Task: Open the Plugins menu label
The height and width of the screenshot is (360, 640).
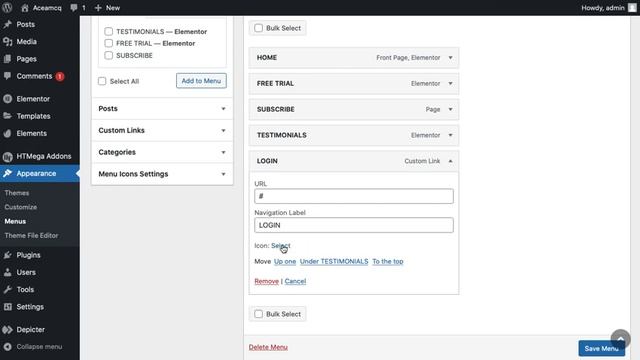Action: pyautogui.click(x=29, y=255)
